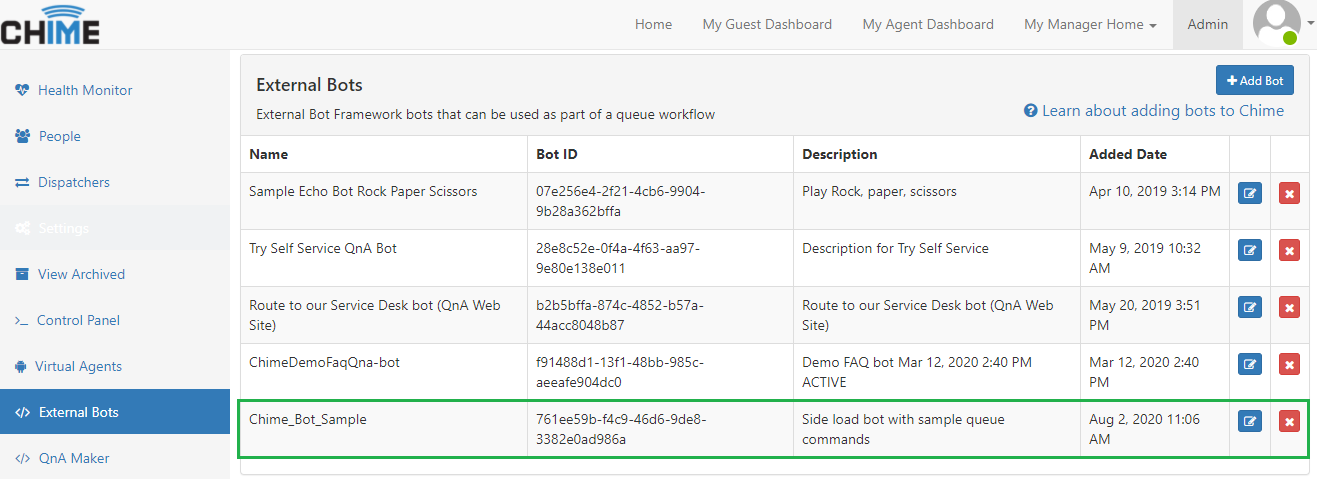Edit the Route to our Service Desk bot
Screen dimensions: 1317x479
pos(1250,307)
